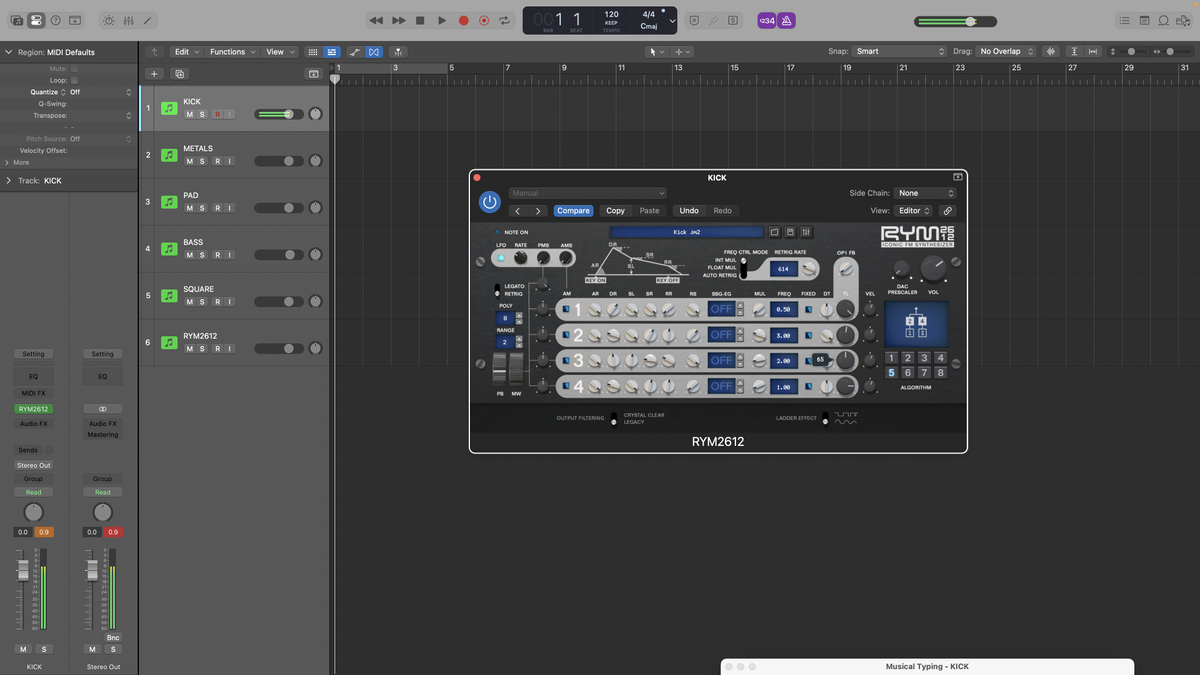This screenshot has width=1200, height=675.
Task: Solo the METALS track
Action: point(202,161)
